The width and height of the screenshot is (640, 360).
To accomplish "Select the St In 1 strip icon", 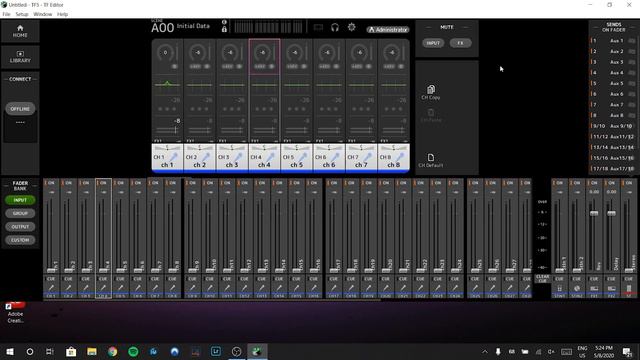I will (560, 288).
